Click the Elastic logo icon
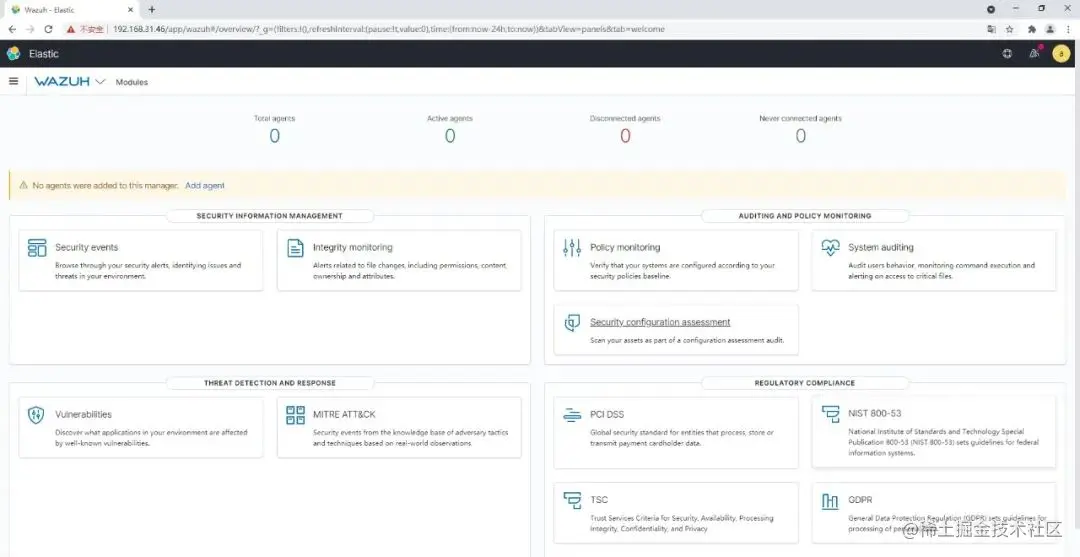 (14, 54)
